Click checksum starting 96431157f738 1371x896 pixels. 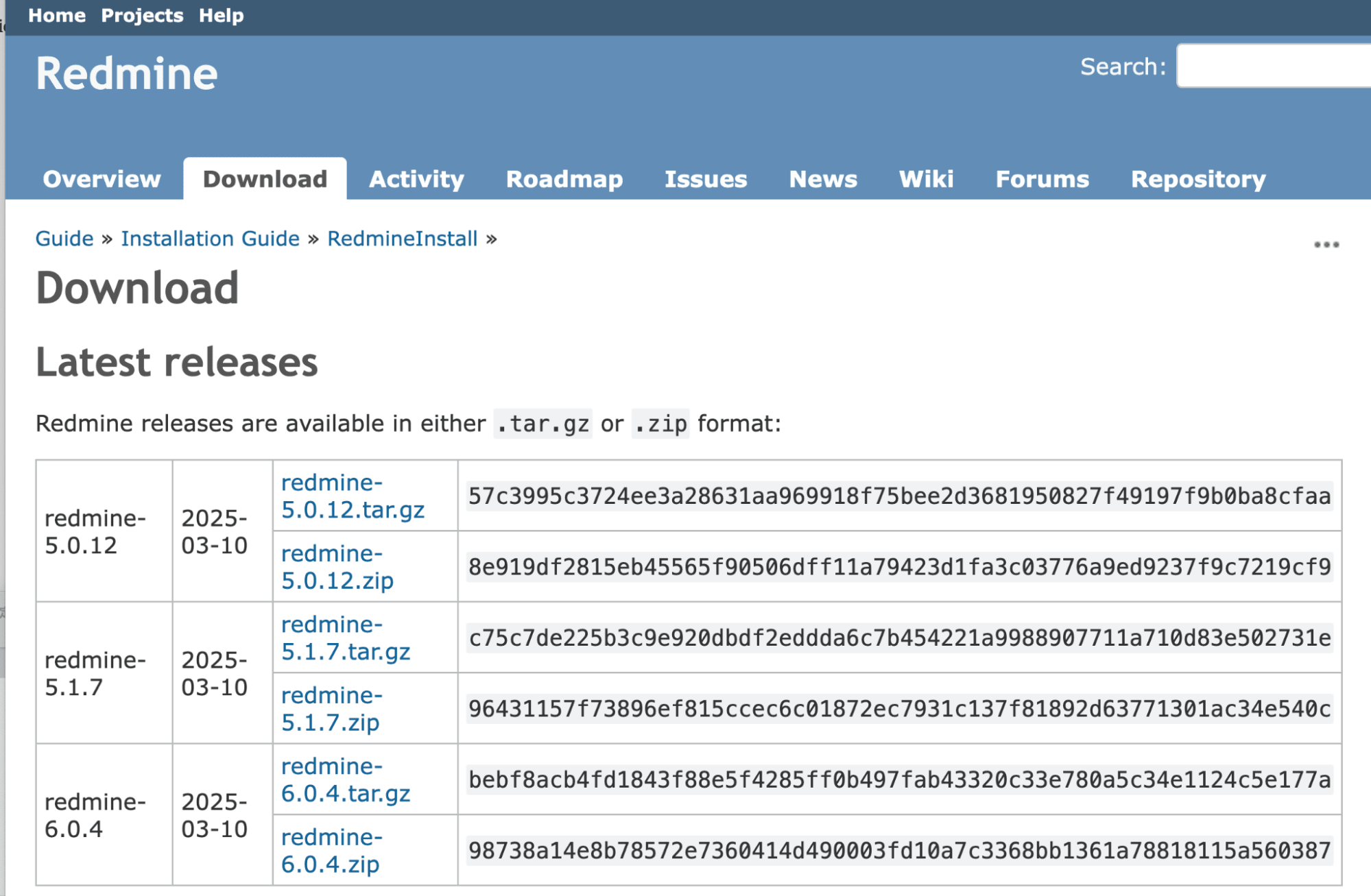point(899,709)
